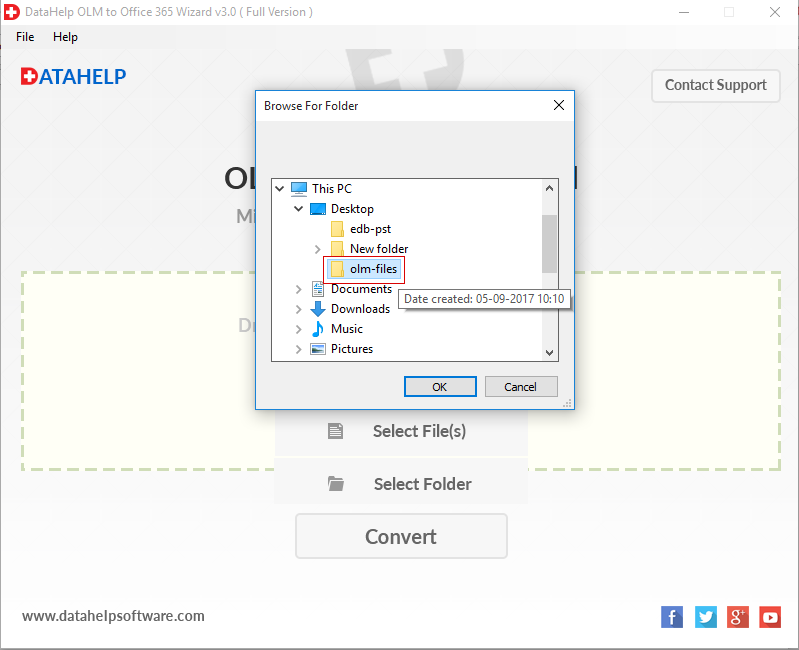Click the dialog resize grip corner

pos(567,403)
